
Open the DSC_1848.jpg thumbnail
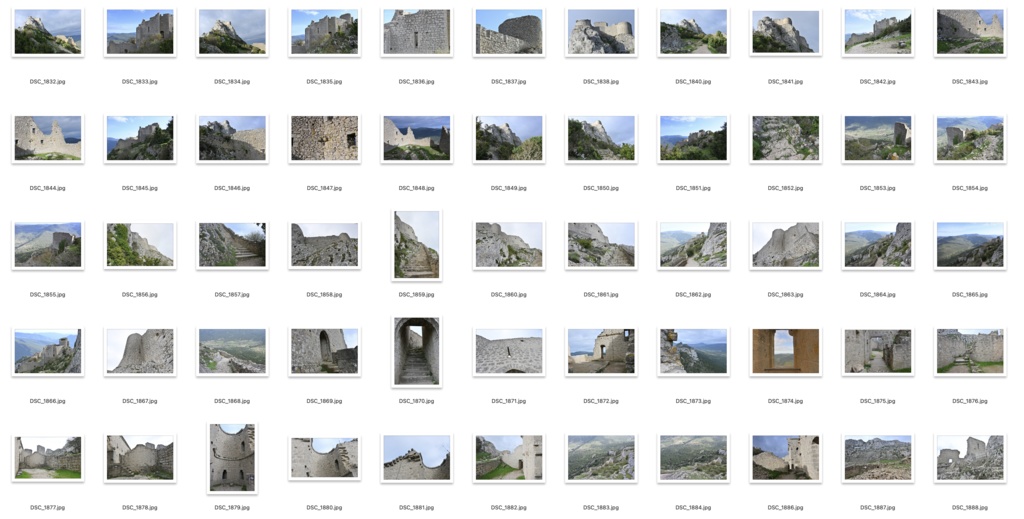click(417, 138)
